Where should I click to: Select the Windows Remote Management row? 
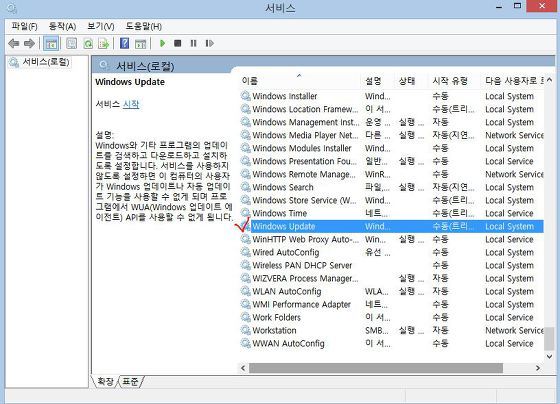pyautogui.click(x=392, y=174)
